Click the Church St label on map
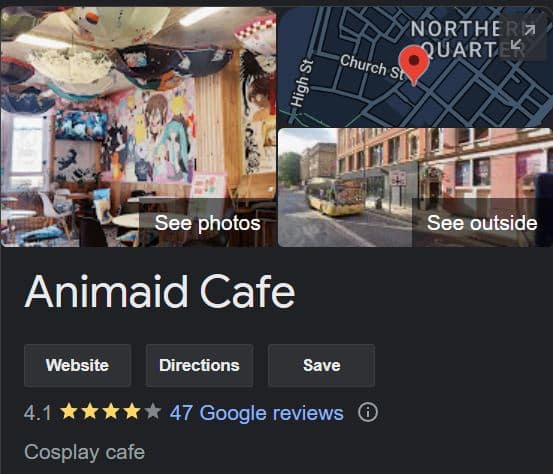Viewport: 553px width, 474px height. (371, 66)
